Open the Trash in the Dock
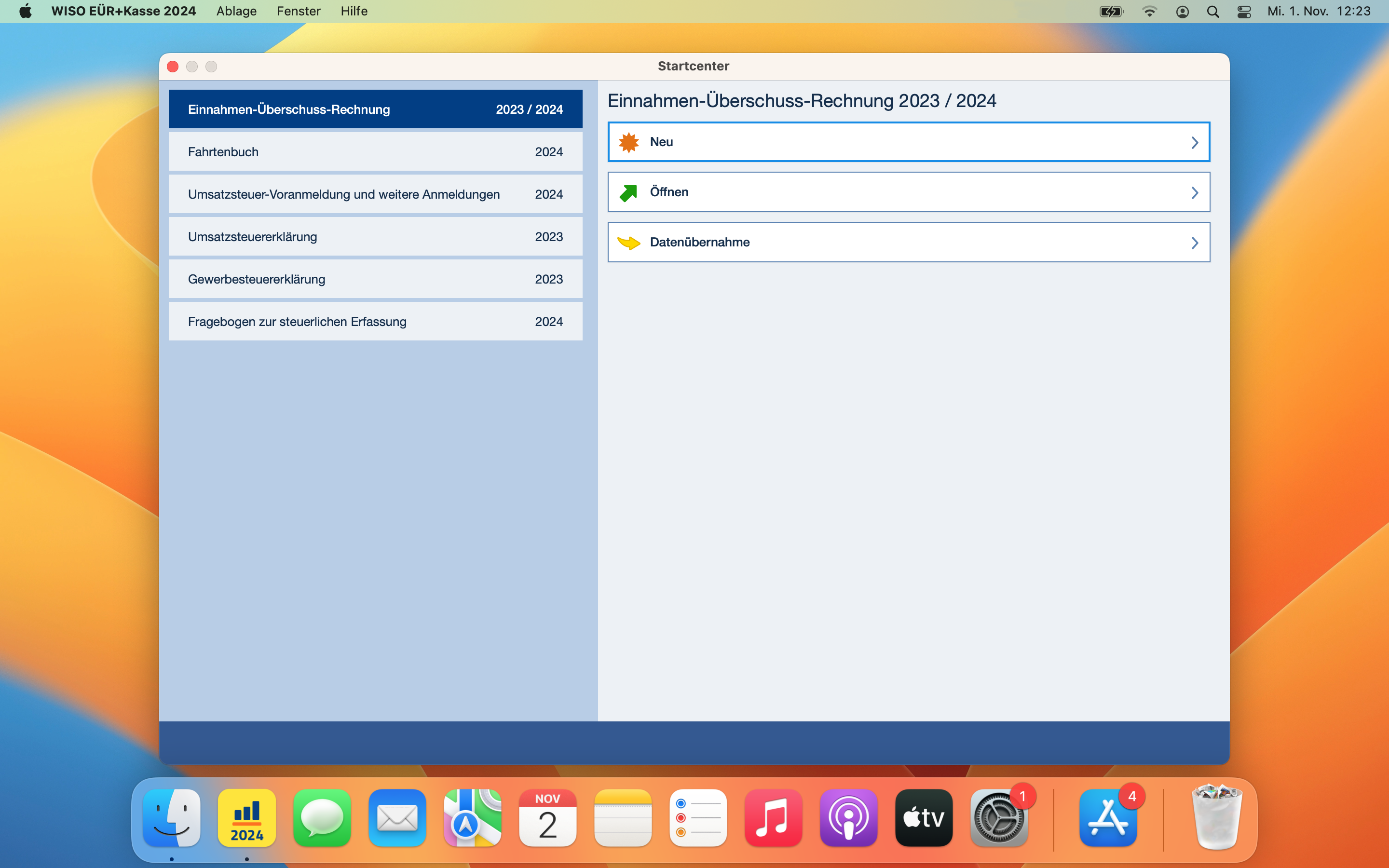The height and width of the screenshot is (868, 1389). coord(1217,817)
